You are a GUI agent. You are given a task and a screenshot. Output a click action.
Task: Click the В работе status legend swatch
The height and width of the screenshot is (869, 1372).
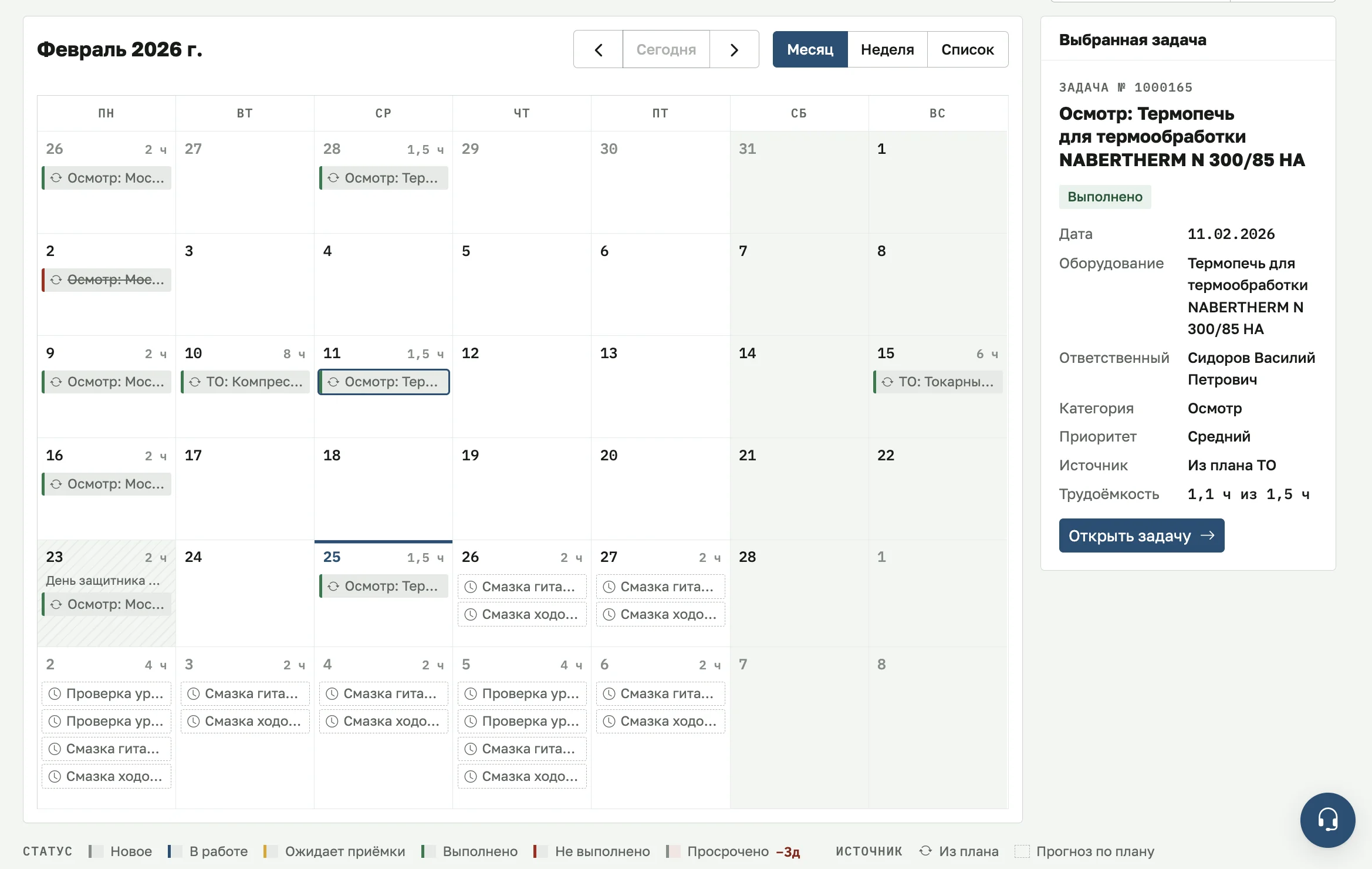pos(174,851)
